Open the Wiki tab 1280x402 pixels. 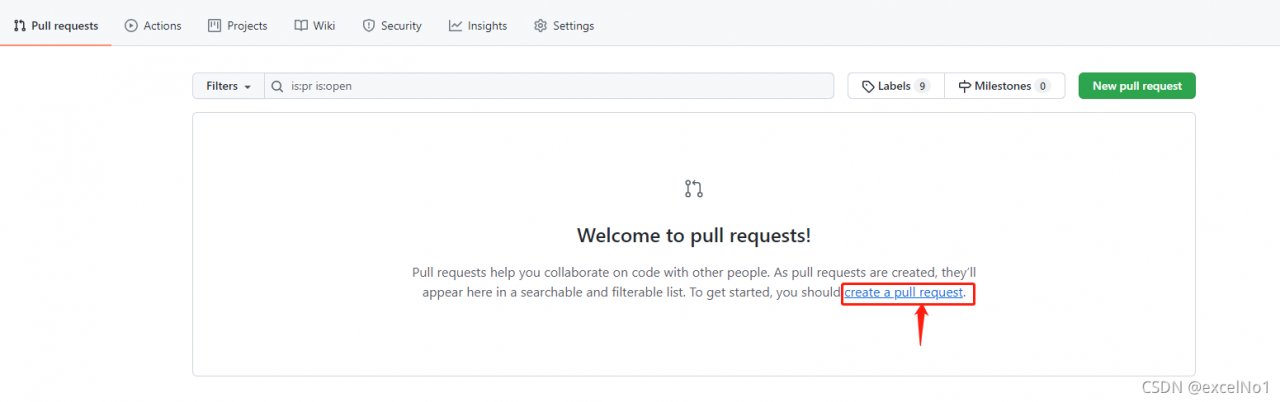click(315, 26)
